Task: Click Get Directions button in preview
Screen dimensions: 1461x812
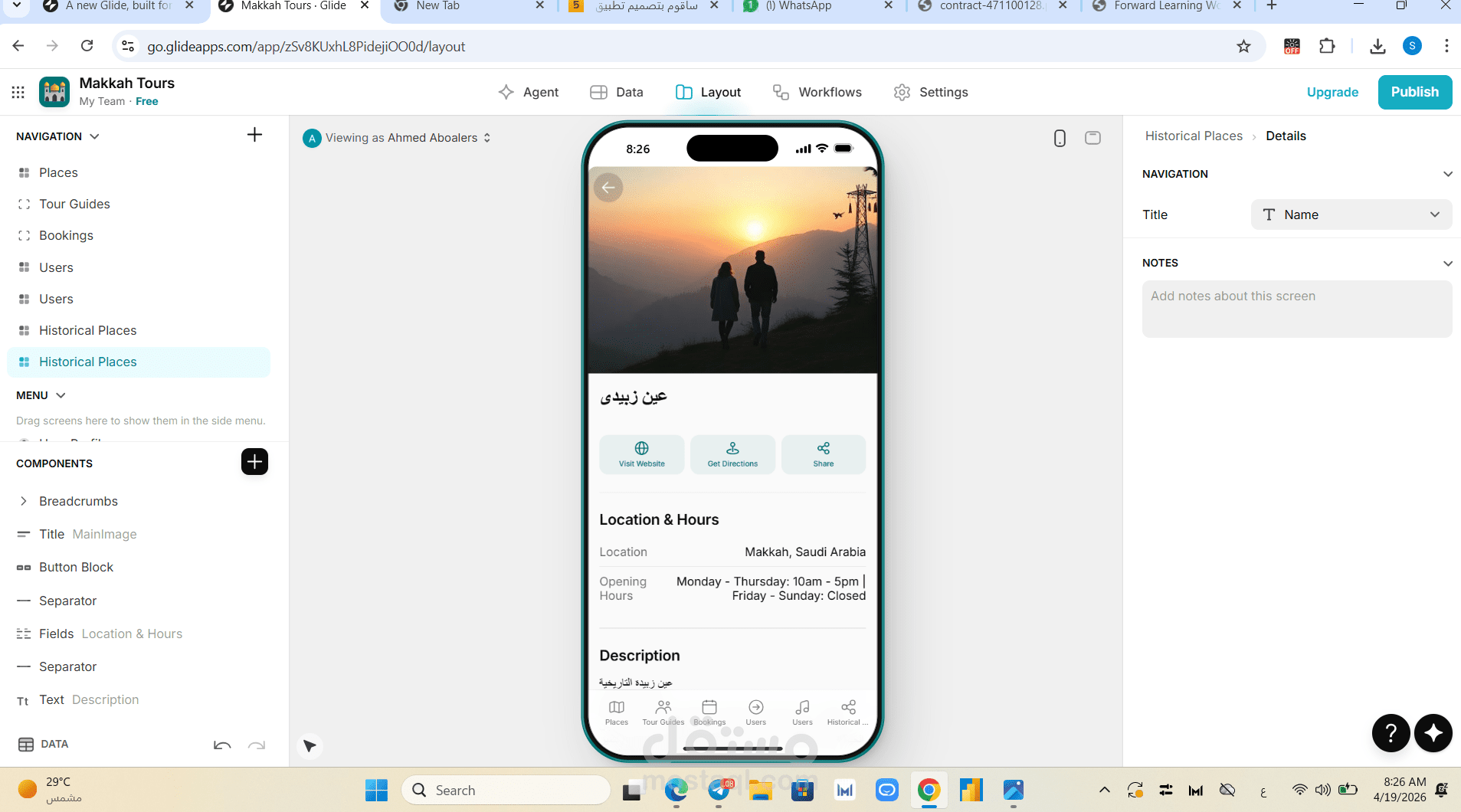Action: 732,455
